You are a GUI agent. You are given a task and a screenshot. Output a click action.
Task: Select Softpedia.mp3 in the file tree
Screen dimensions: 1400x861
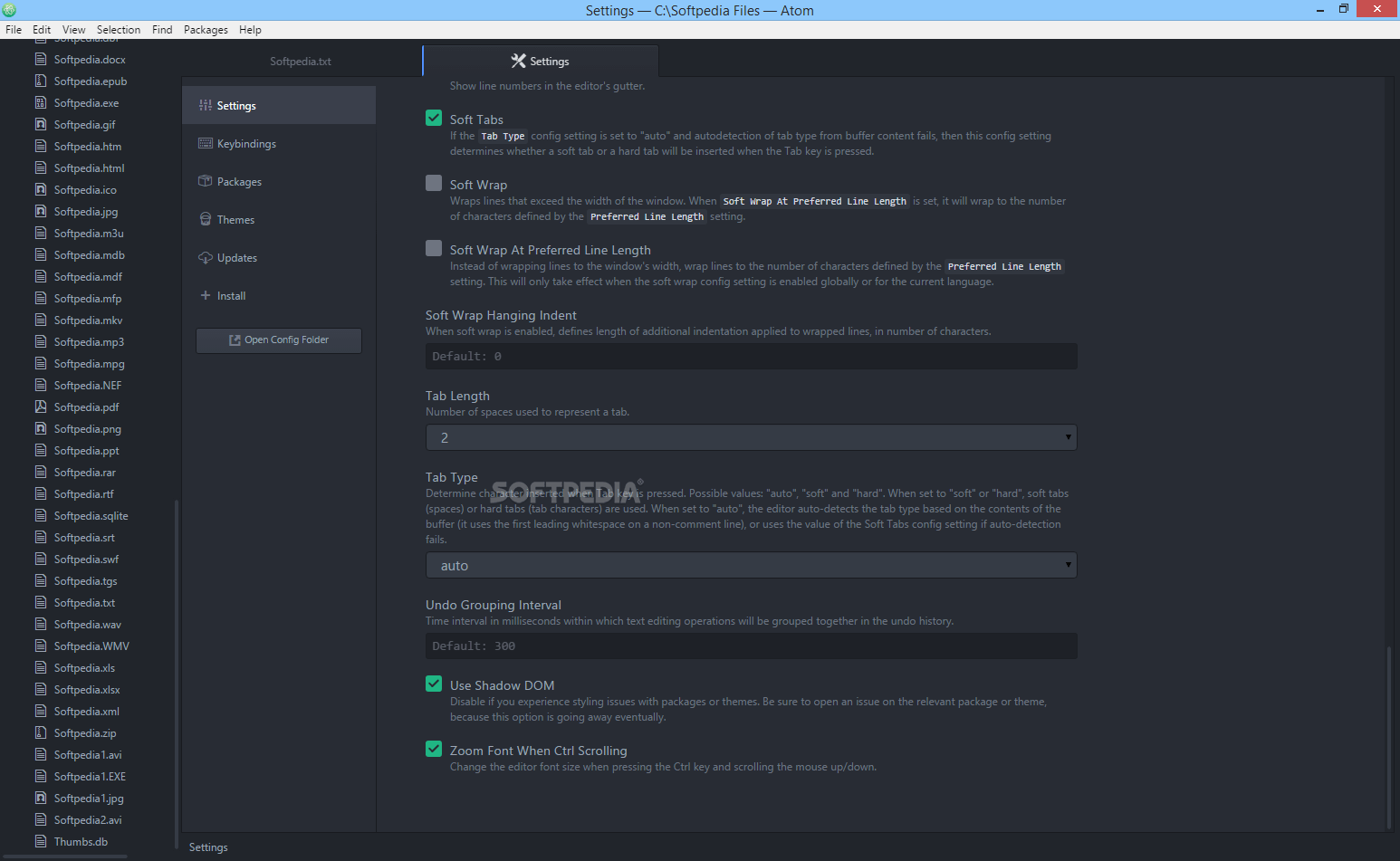pyautogui.click(x=89, y=341)
